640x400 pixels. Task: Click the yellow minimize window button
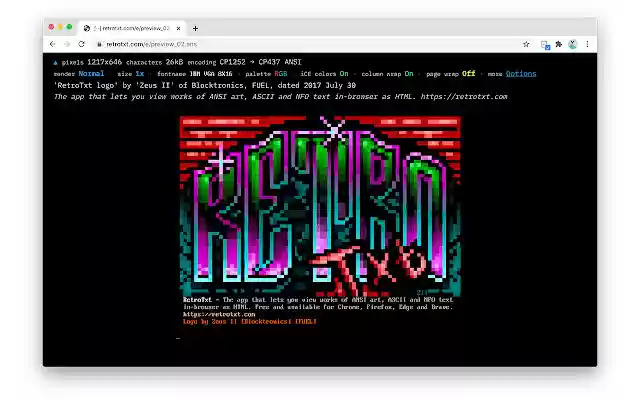[60, 27]
